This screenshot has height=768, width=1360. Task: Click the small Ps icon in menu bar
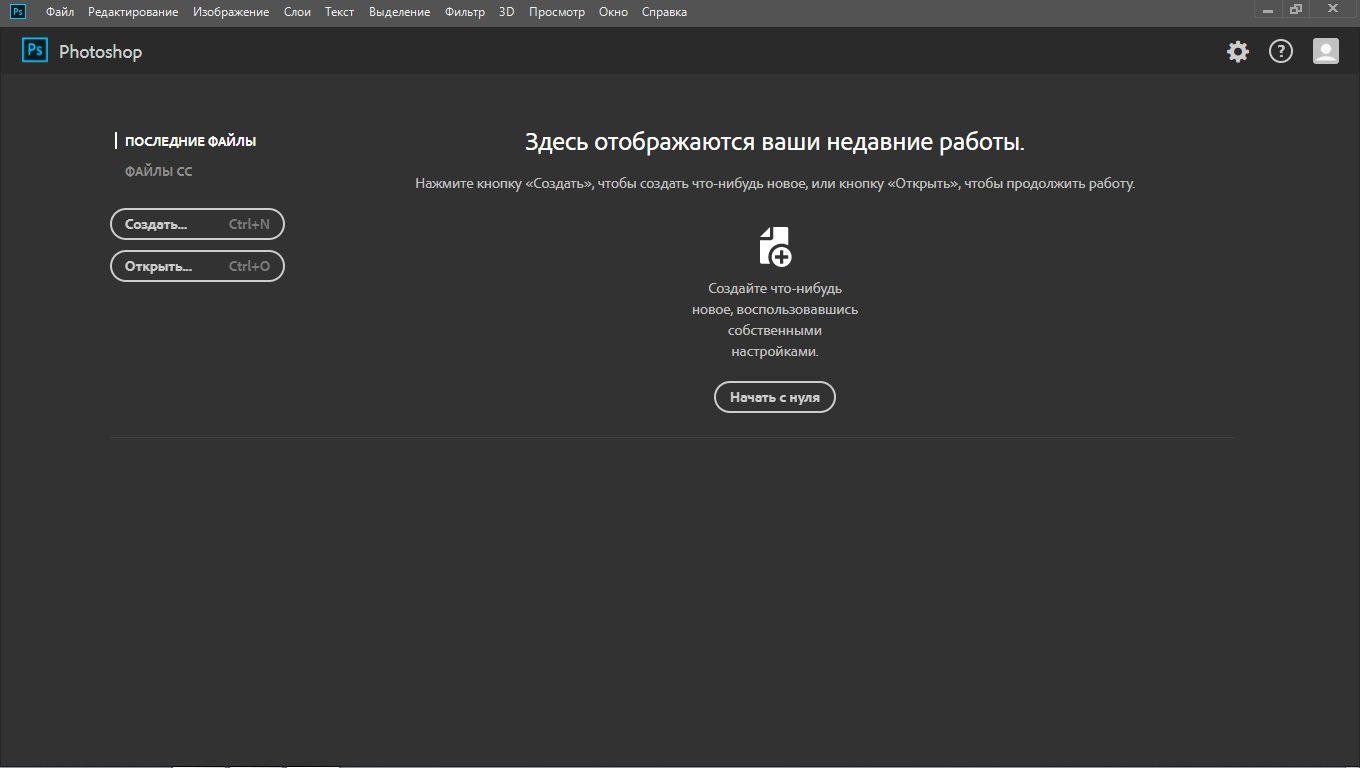click(x=18, y=12)
